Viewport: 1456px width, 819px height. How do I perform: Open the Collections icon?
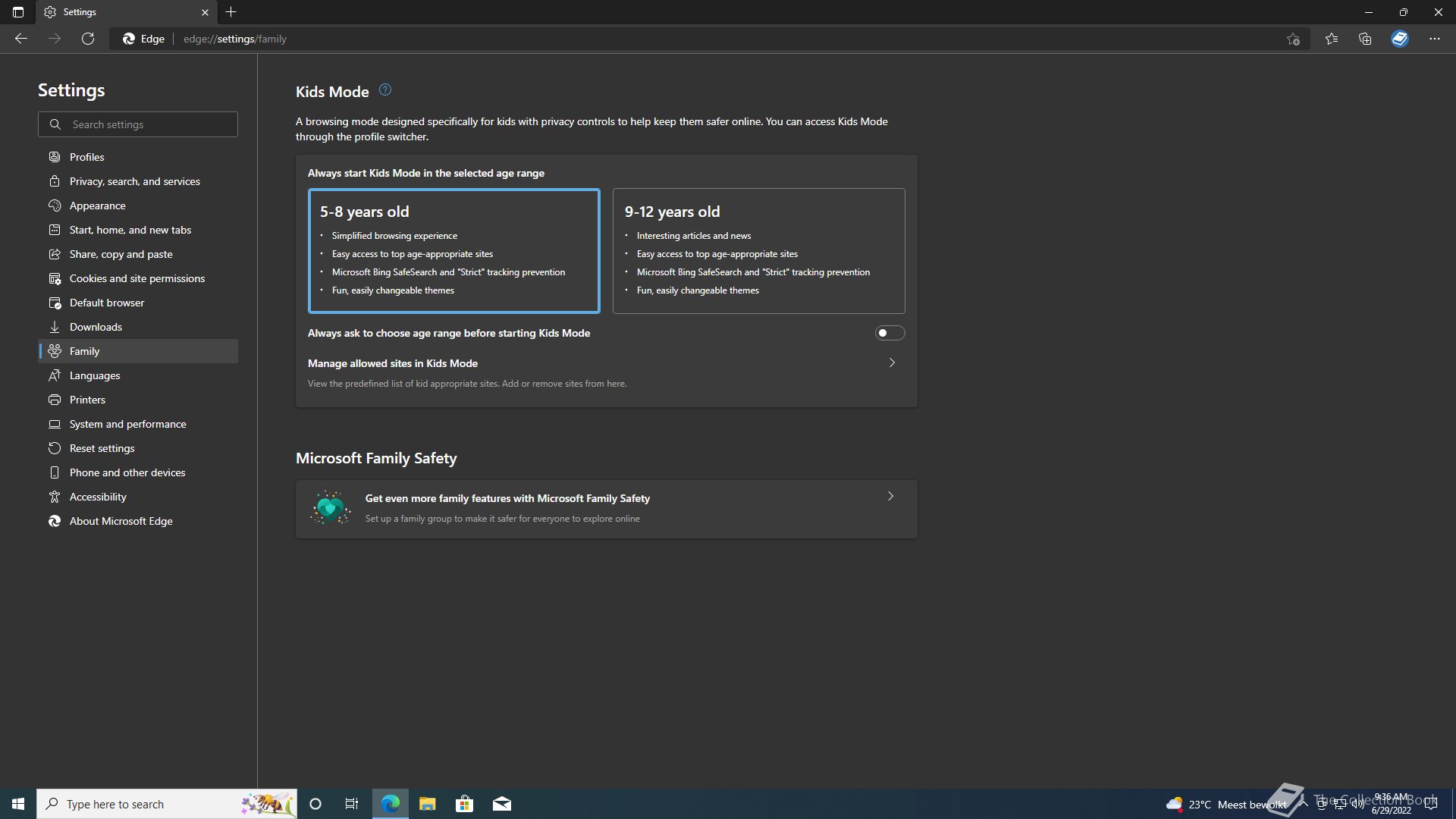pyautogui.click(x=1365, y=39)
